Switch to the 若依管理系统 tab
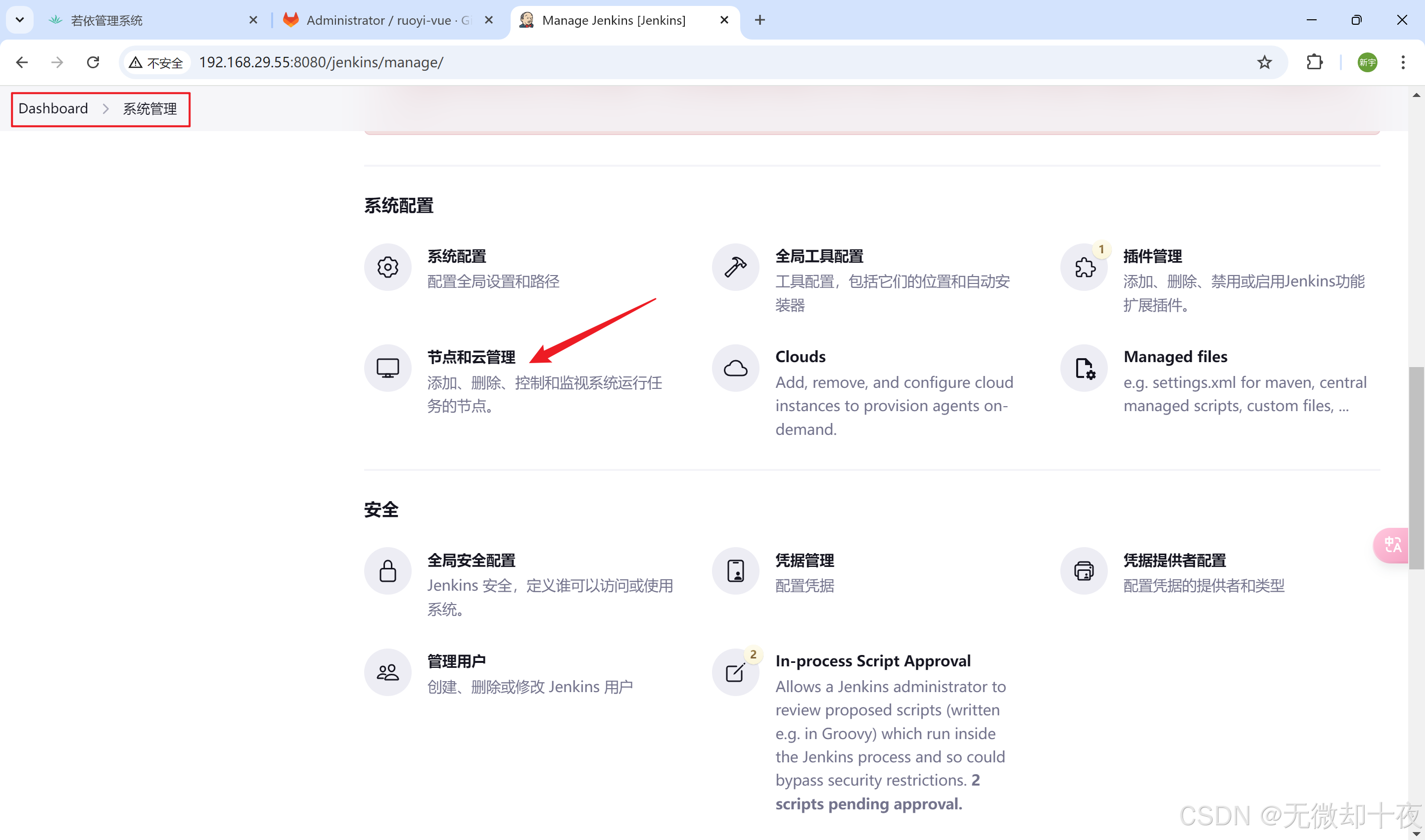Image resolution: width=1425 pixels, height=840 pixels. (x=106, y=20)
